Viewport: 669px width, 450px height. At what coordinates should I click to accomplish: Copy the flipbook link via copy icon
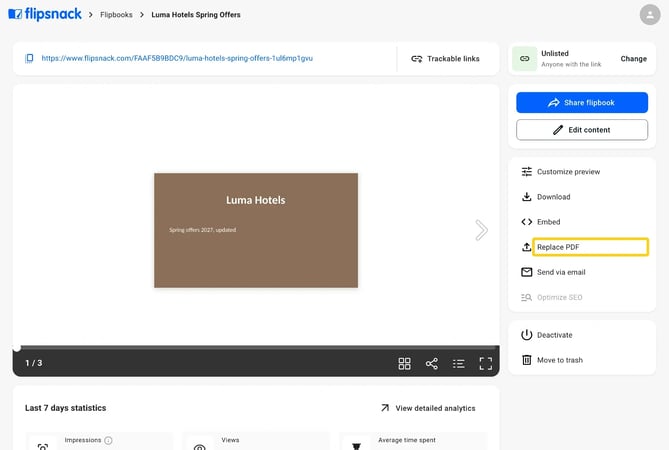pos(29,58)
